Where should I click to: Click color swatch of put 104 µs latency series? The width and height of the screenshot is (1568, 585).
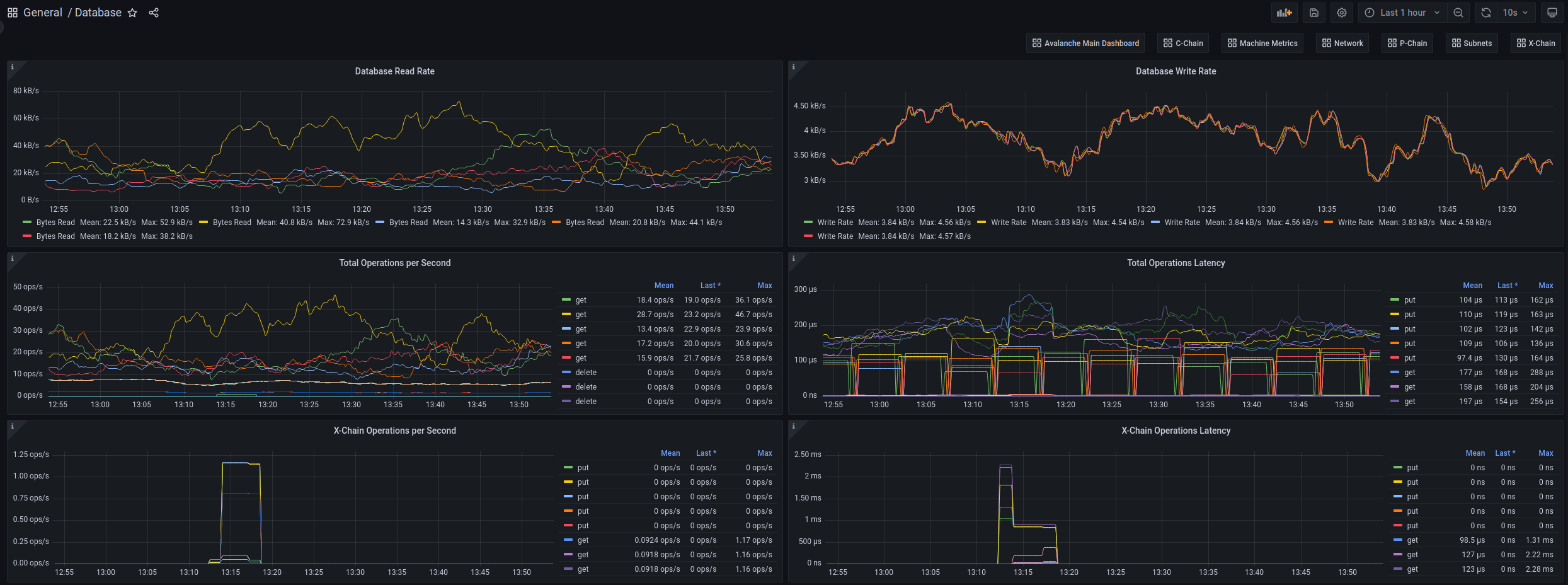[1395, 300]
